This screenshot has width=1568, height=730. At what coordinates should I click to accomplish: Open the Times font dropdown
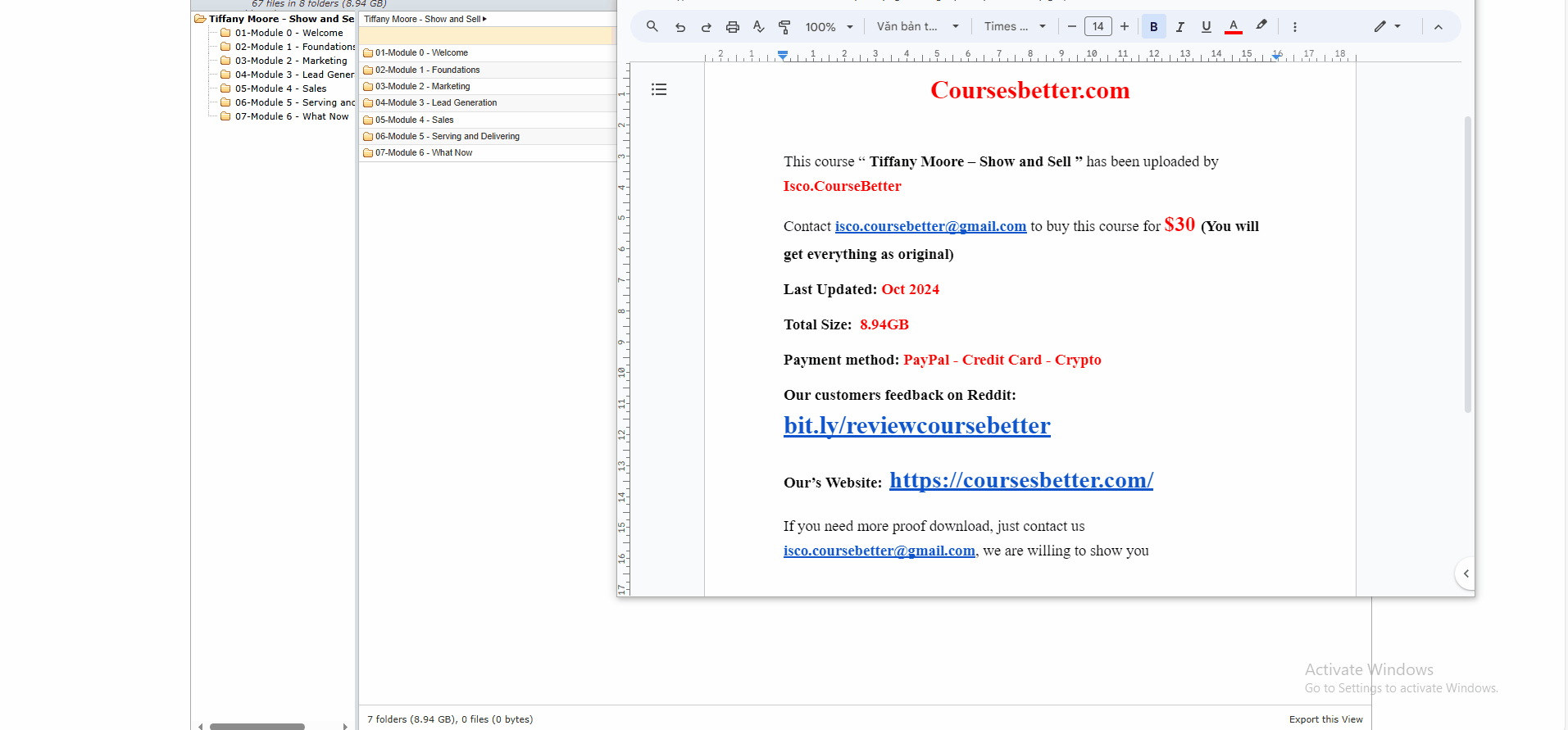(1015, 27)
